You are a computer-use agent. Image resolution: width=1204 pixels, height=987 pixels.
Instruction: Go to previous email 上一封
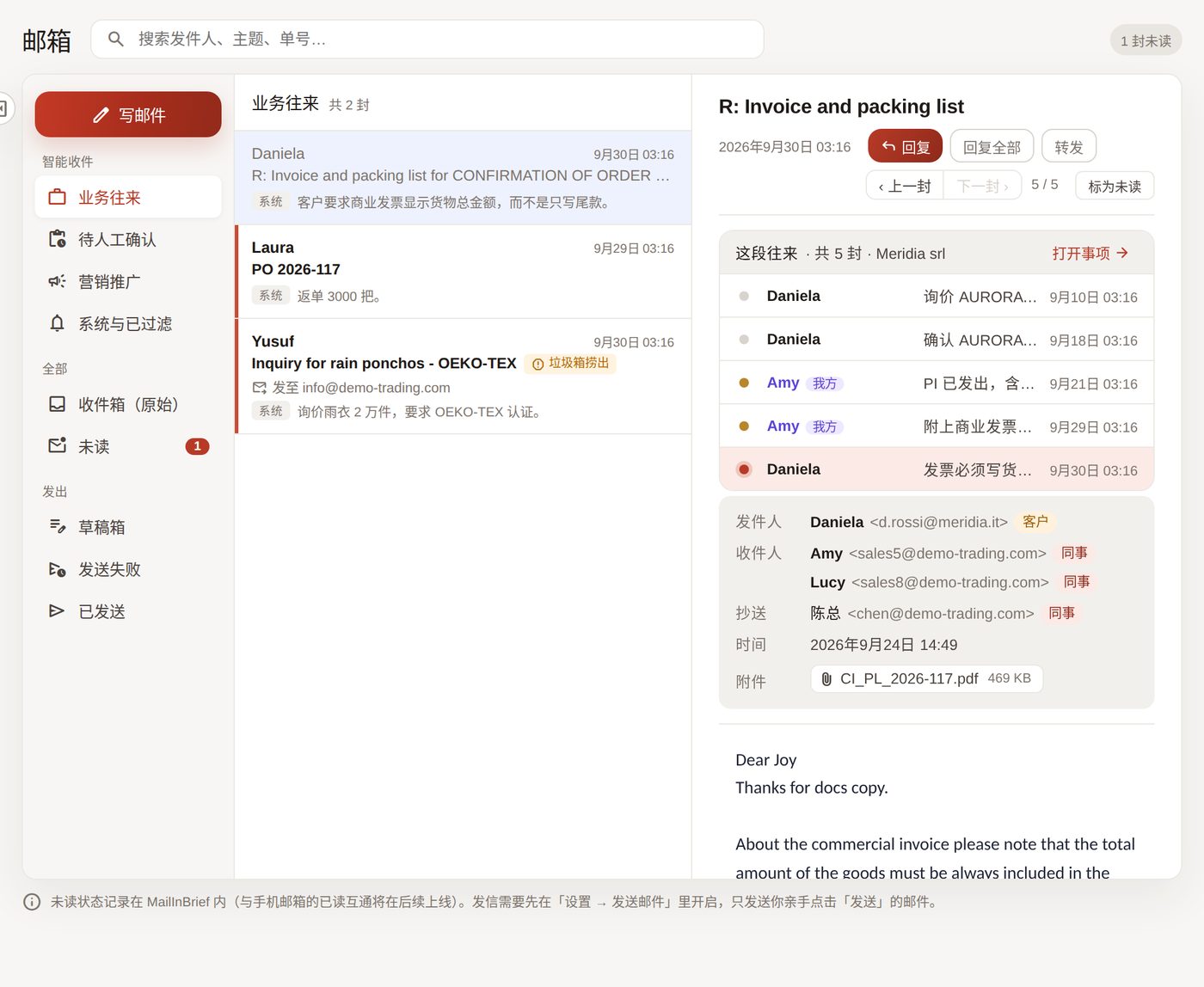click(x=905, y=186)
